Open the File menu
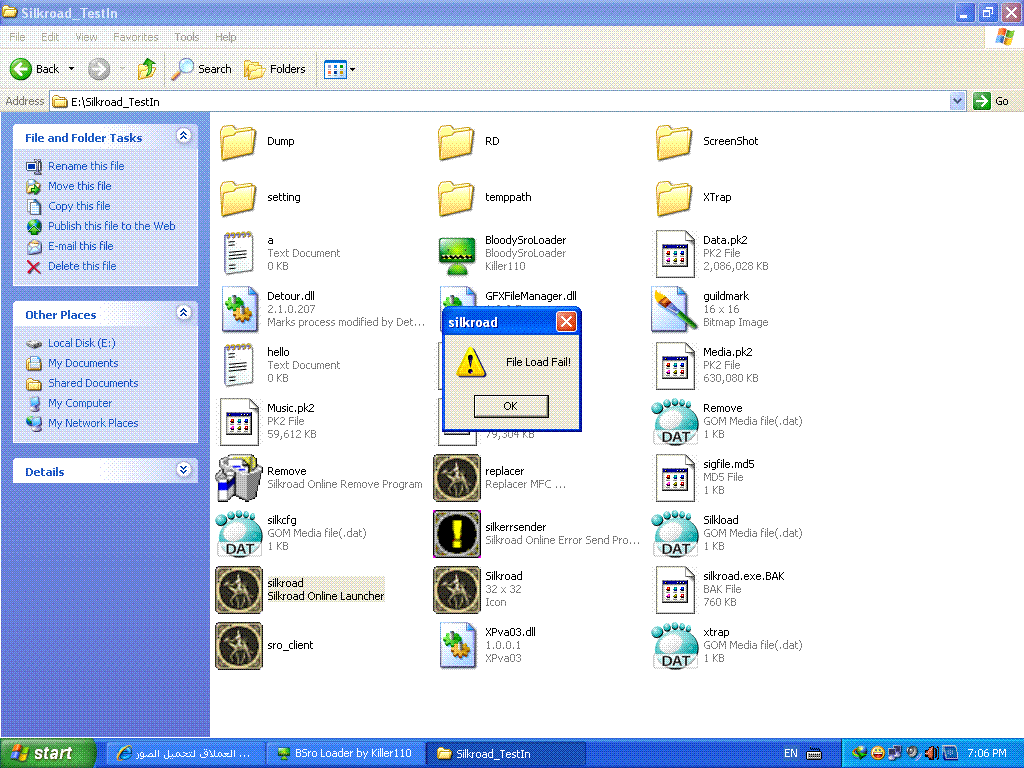The height and width of the screenshot is (768, 1024). click(x=17, y=37)
